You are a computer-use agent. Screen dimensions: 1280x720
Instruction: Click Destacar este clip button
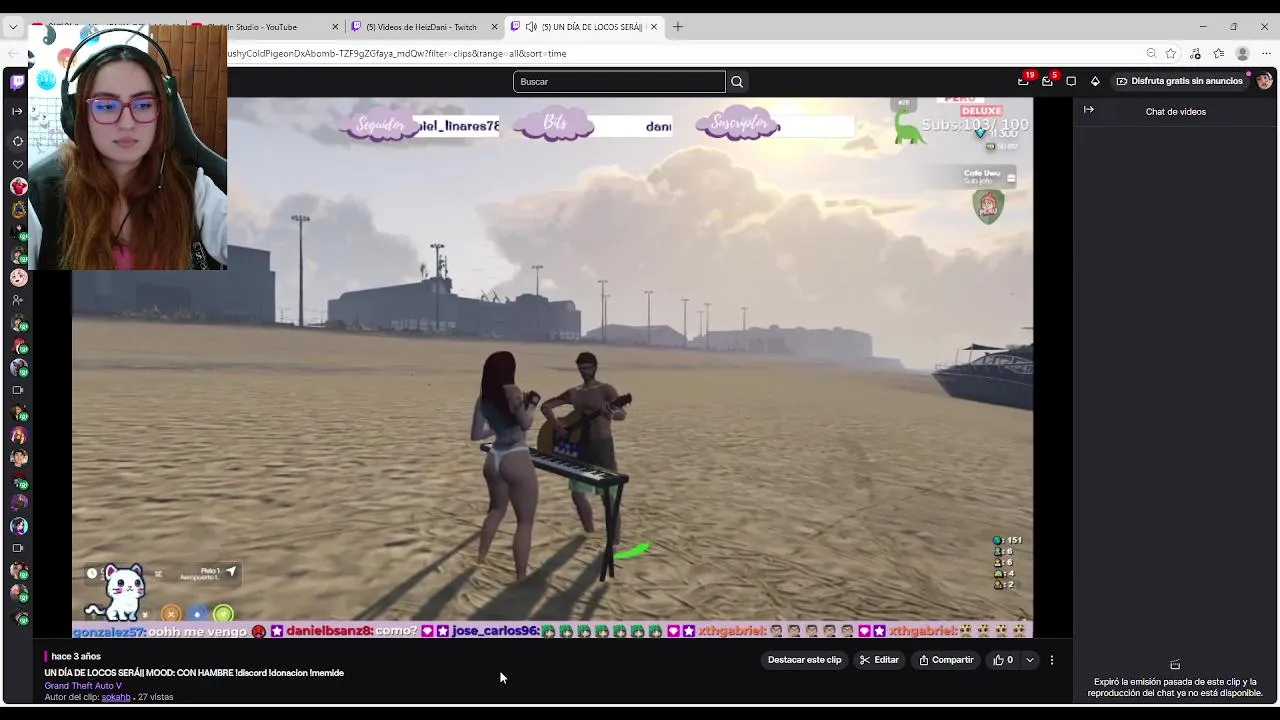[804, 660]
